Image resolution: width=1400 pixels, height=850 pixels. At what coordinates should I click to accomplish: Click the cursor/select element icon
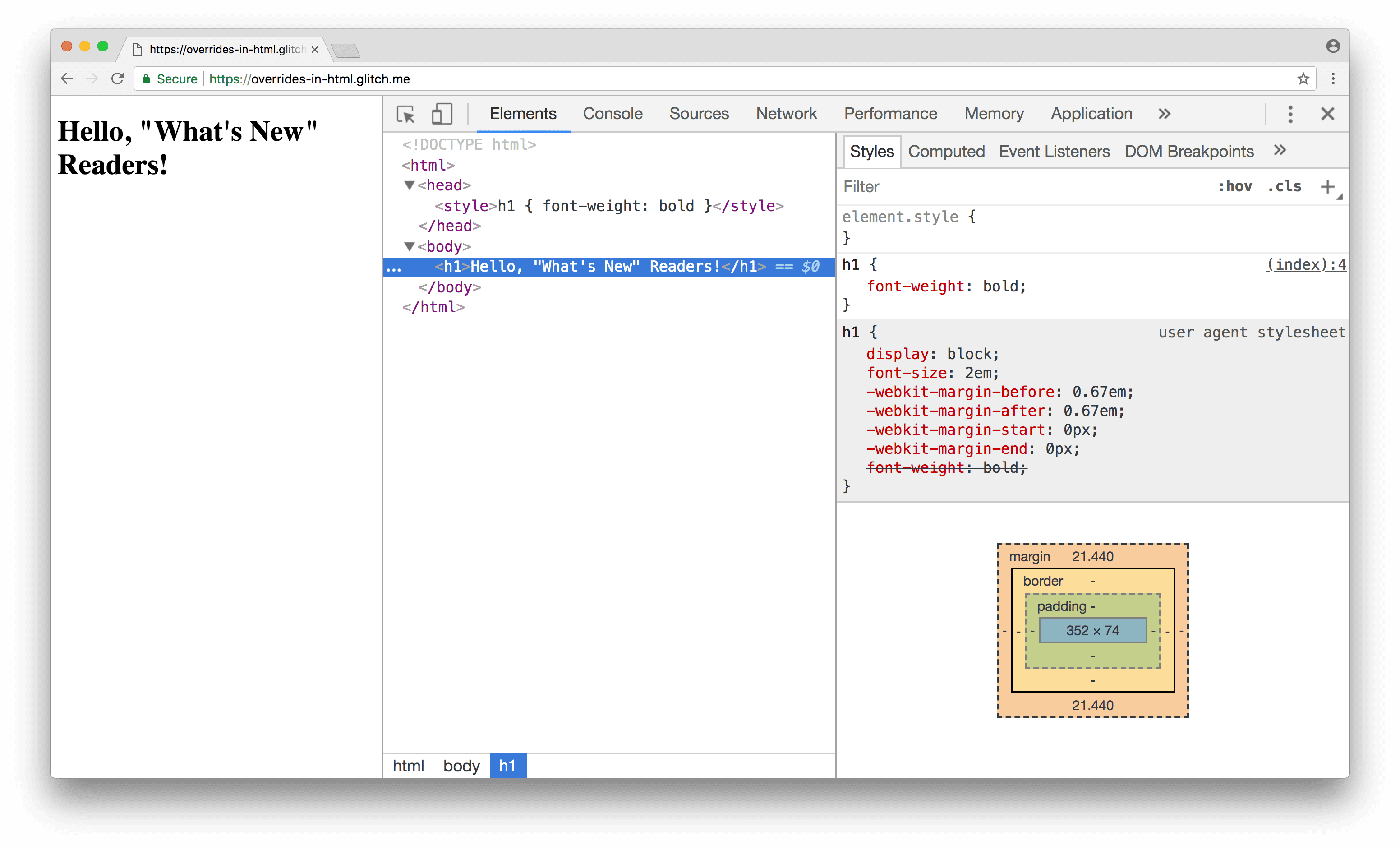click(x=406, y=112)
